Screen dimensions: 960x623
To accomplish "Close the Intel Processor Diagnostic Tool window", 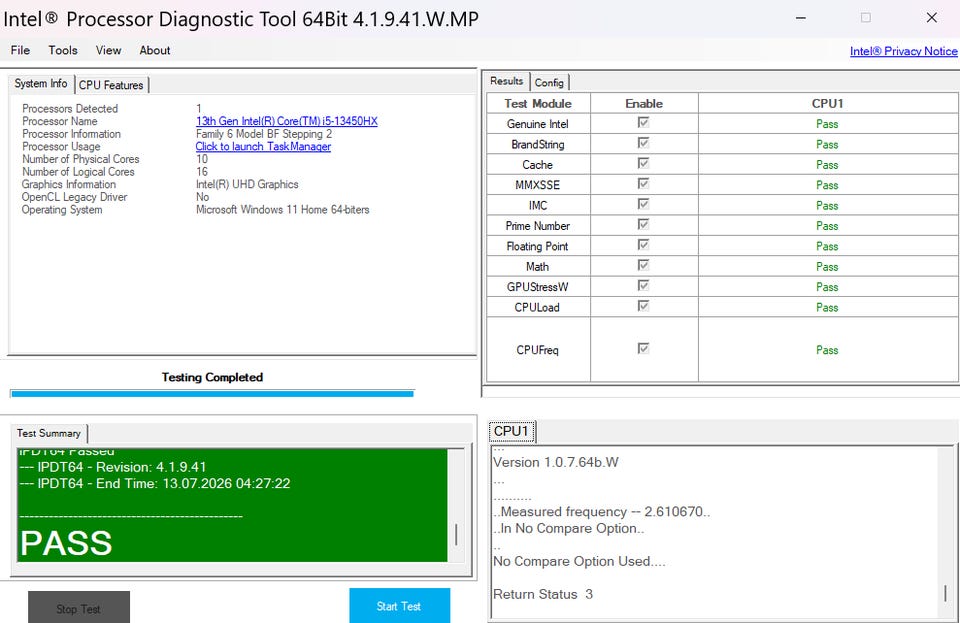I will click(x=932, y=18).
